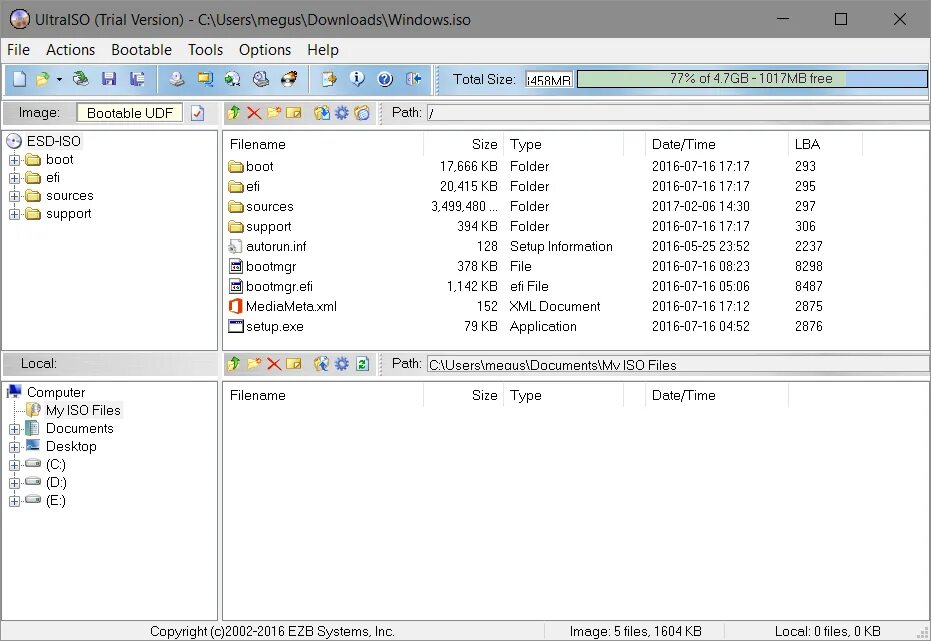
Task: Open the File menu
Action: (18, 50)
